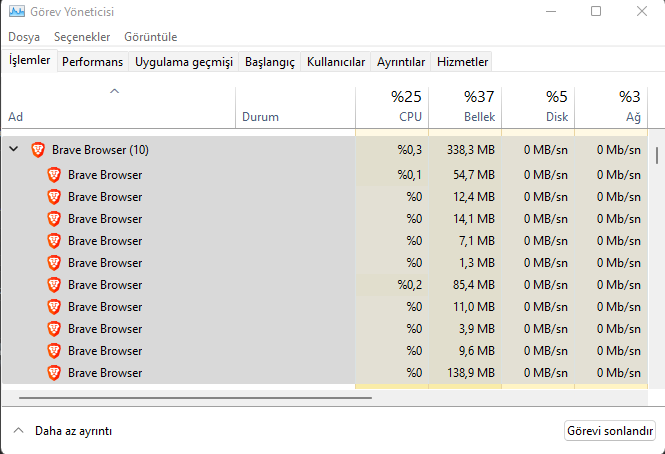Open the Dosya menu
The image size is (665, 454).
[24, 37]
